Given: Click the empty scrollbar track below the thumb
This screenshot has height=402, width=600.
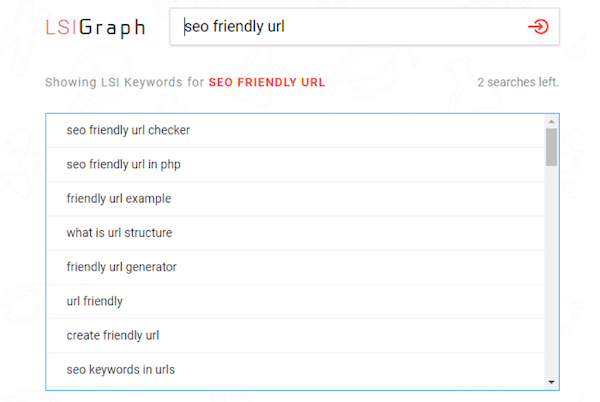Looking at the screenshot, I should coord(551,270).
